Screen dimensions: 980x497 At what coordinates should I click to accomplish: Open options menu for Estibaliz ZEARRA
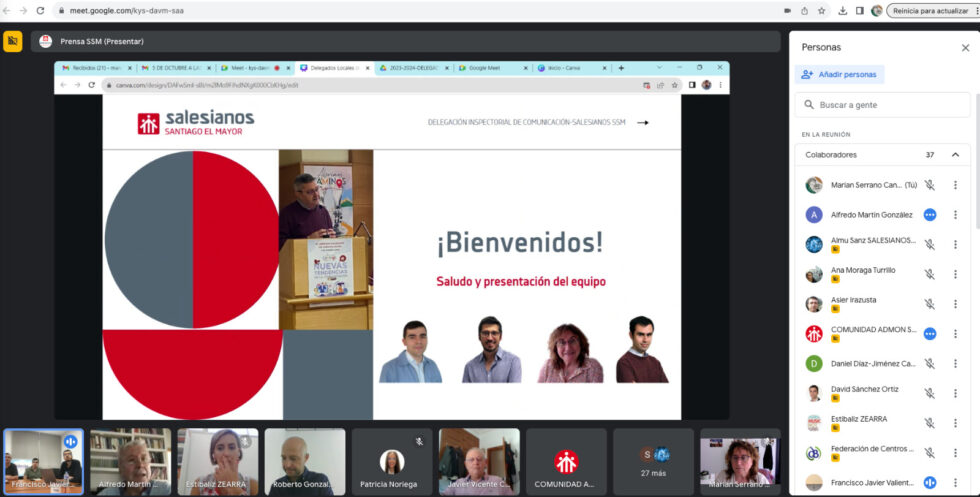pyautogui.click(x=955, y=423)
